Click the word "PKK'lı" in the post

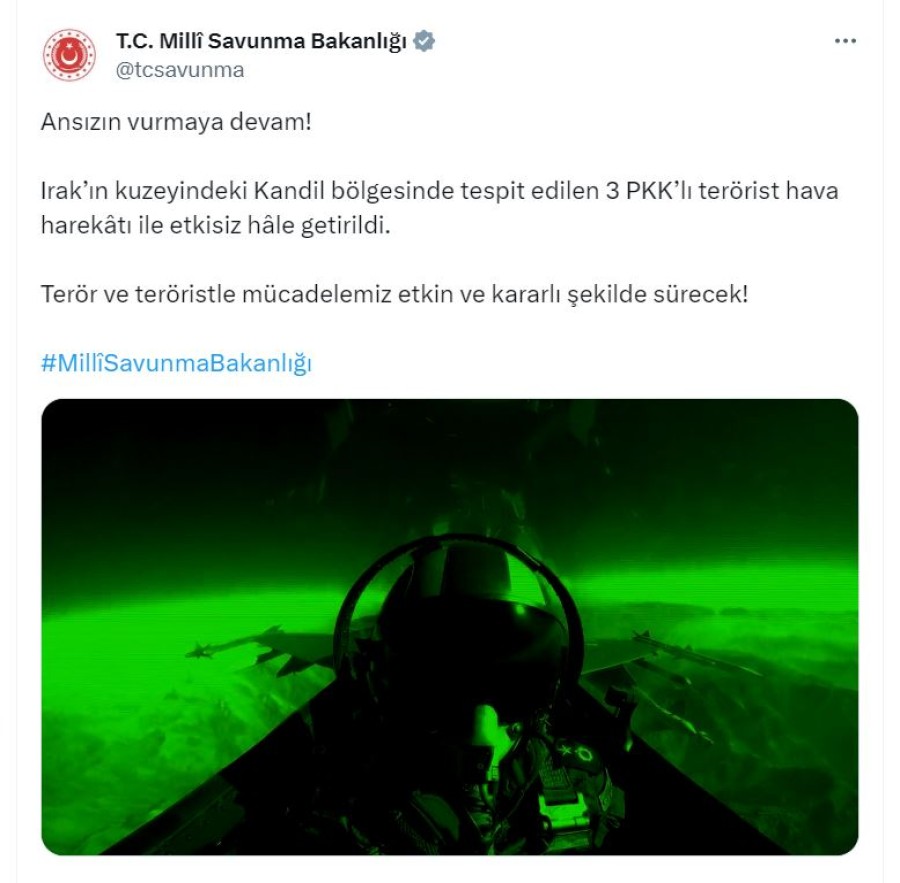[x=659, y=191]
